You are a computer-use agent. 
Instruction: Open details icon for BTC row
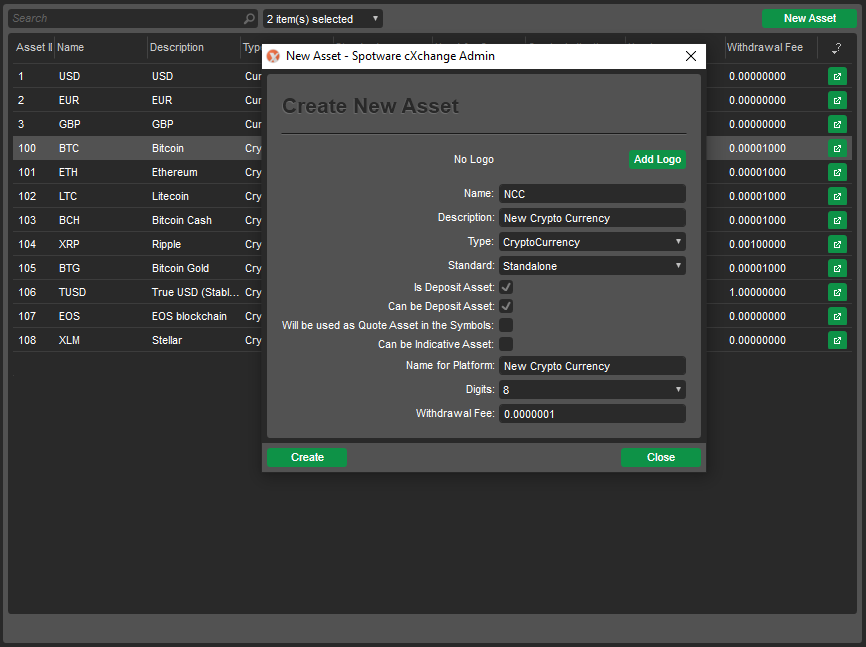click(x=837, y=148)
